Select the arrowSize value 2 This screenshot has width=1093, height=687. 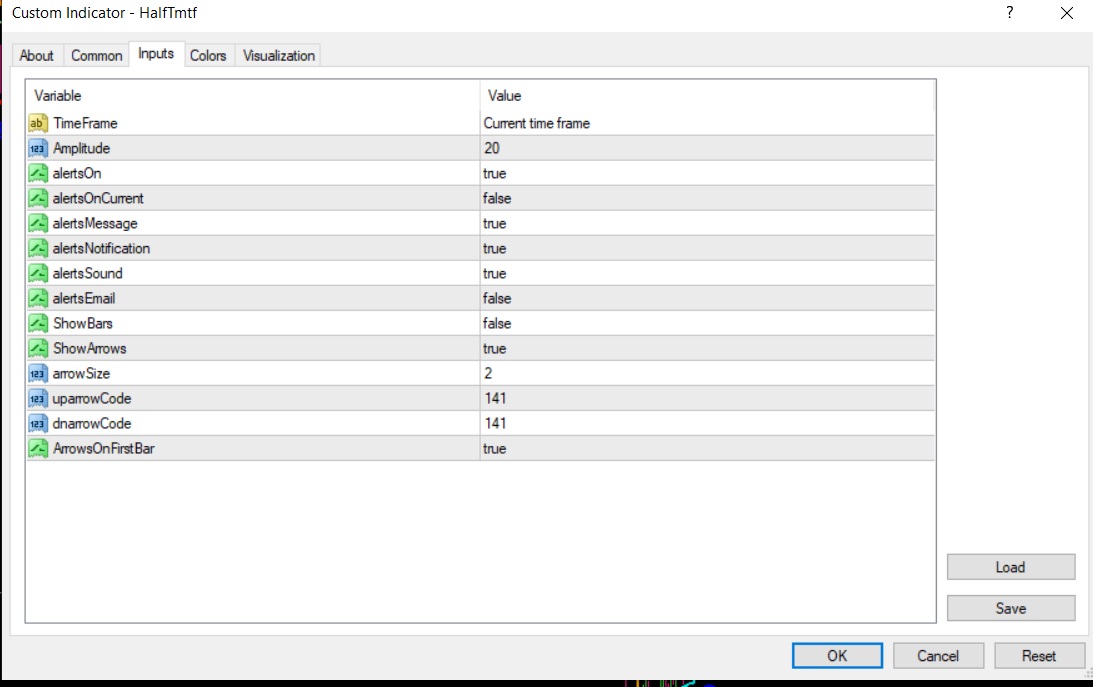488,373
